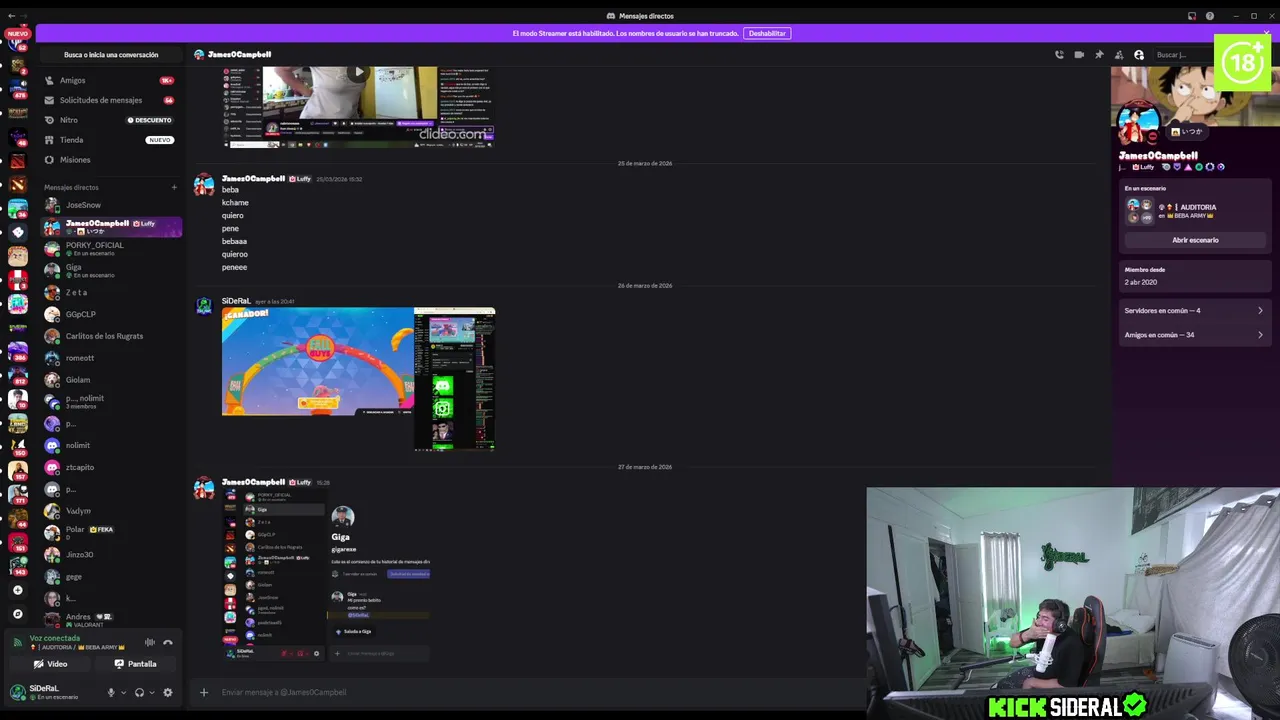This screenshot has width=1280, height=720.
Task: Open ztcapito direct message
Action: coord(110,467)
